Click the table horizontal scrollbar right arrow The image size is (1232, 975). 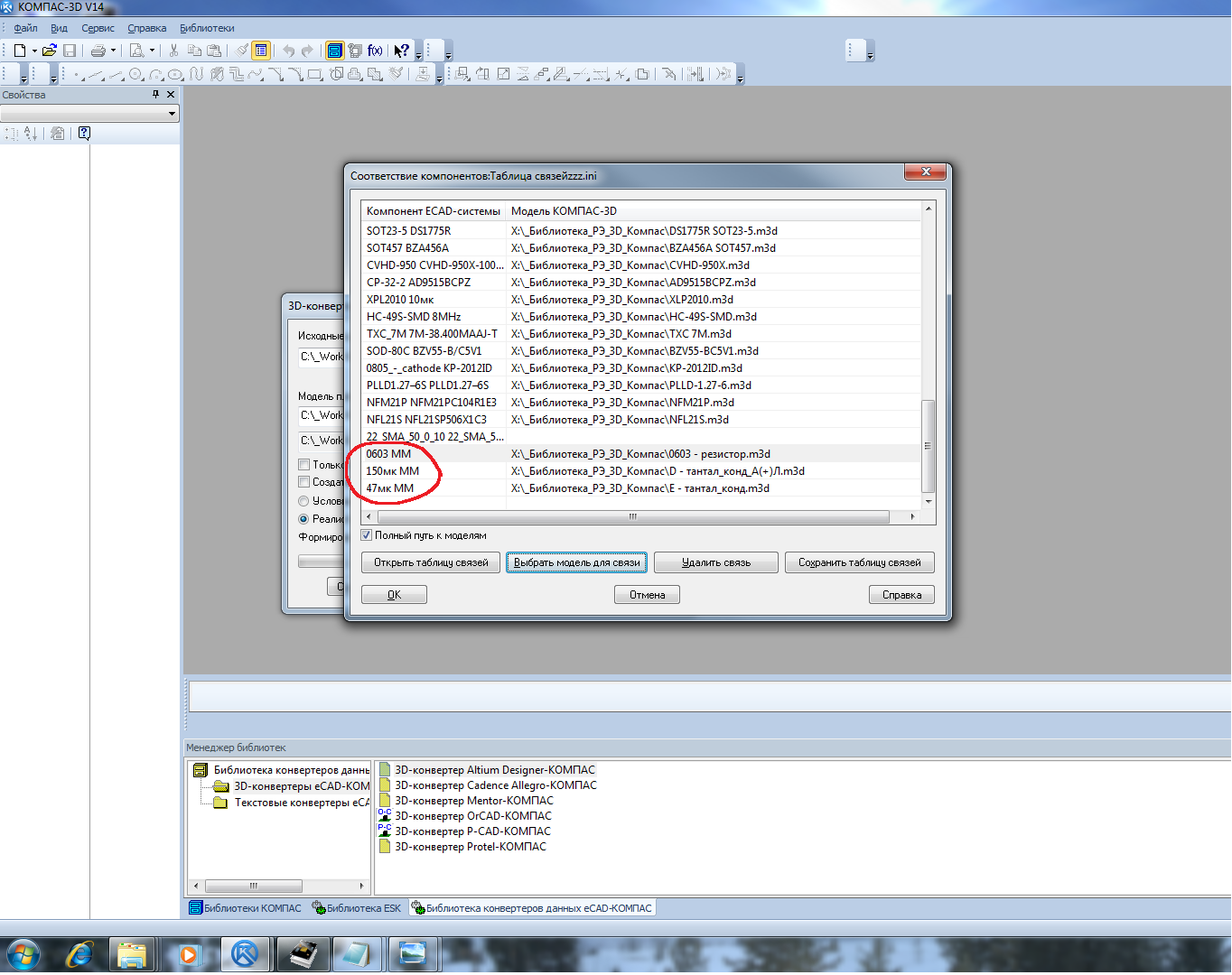click(912, 517)
